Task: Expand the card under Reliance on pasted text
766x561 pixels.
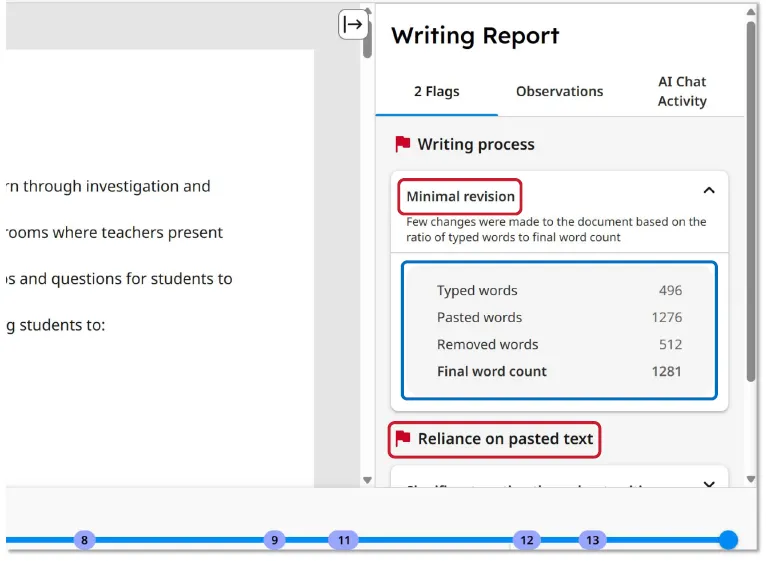Action: coord(709,484)
